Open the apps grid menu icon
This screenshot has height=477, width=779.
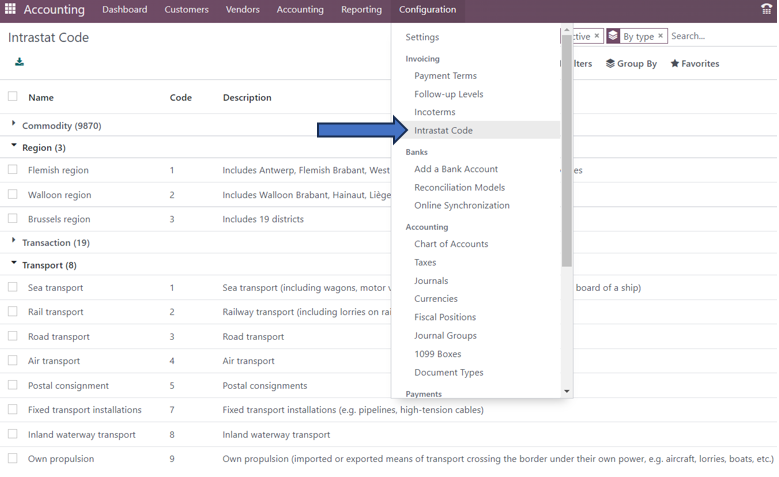pyautogui.click(x=10, y=9)
